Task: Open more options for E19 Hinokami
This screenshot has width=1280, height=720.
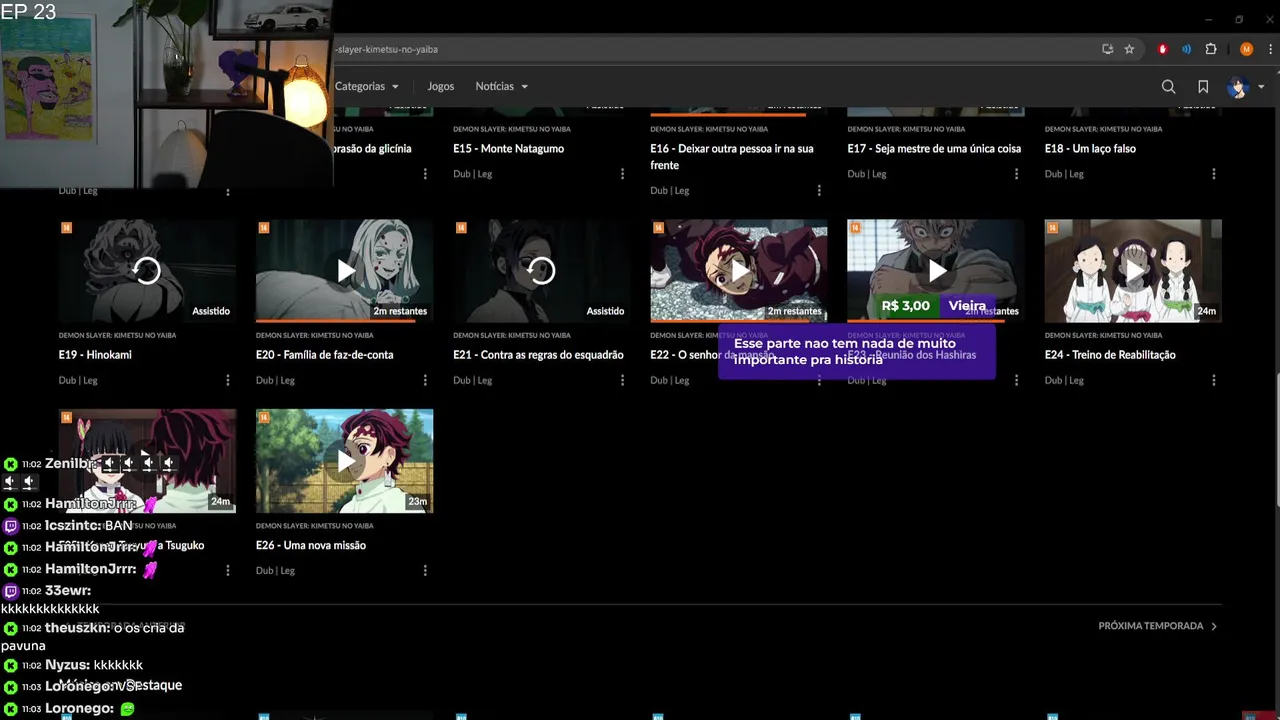Action: click(x=228, y=380)
